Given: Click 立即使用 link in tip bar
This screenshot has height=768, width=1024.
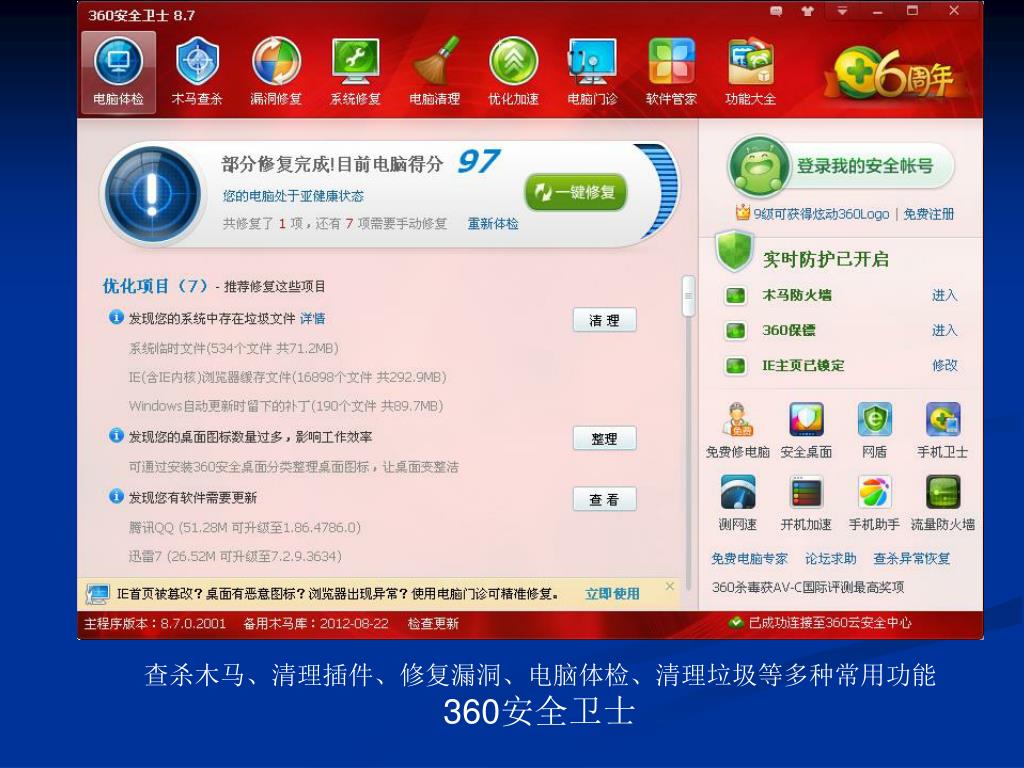Looking at the screenshot, I should point(612,594).
